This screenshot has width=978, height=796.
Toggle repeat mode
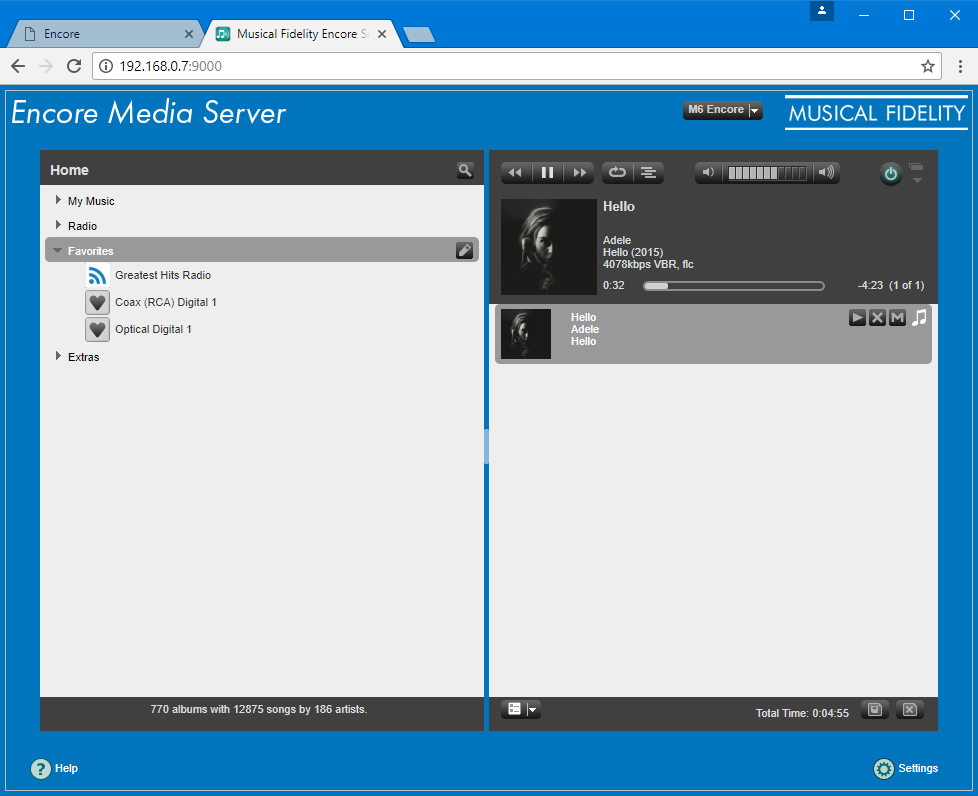point(617,173)
